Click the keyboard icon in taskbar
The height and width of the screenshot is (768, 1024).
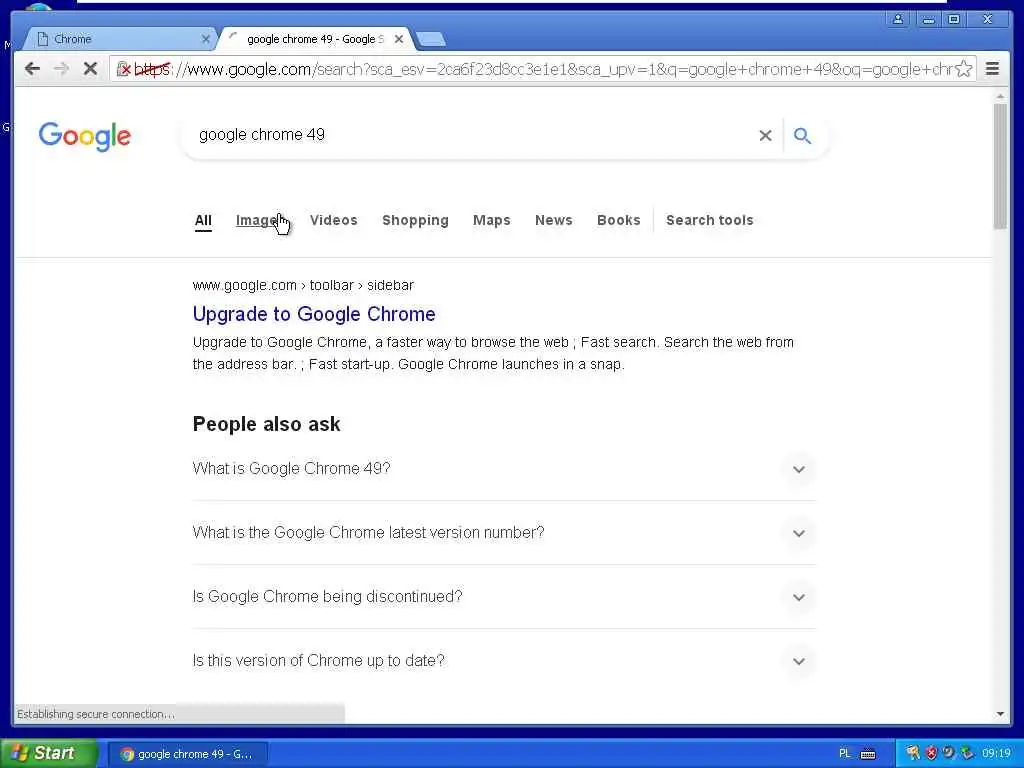click(x=868, y=754)
